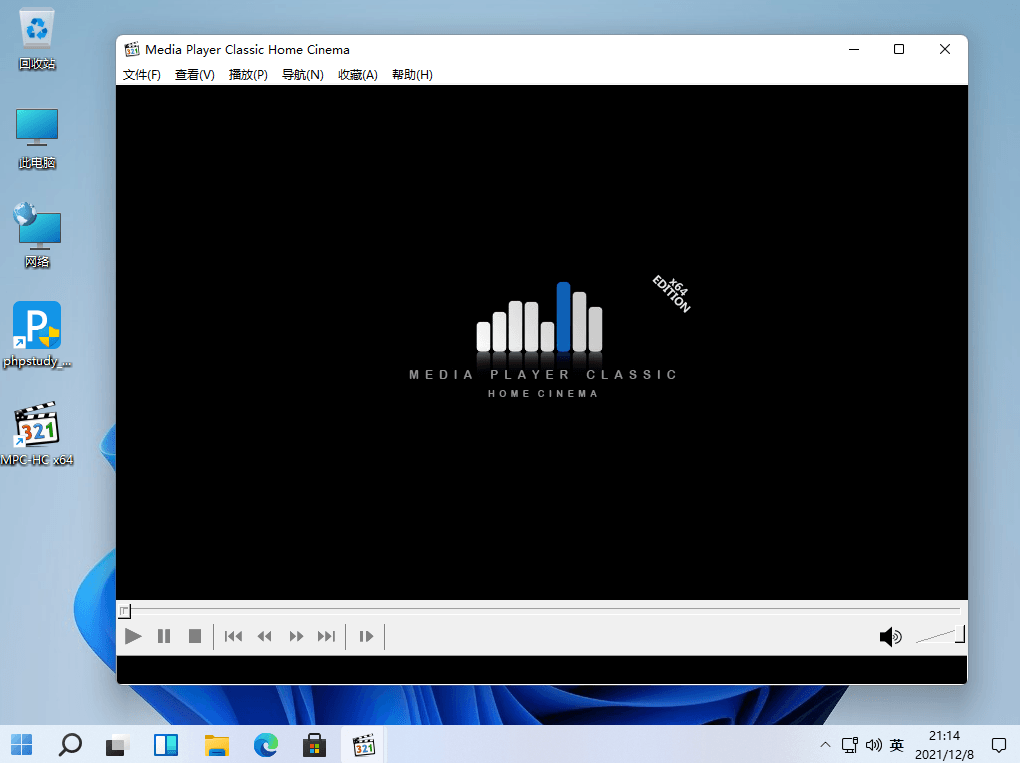Expand the 播放(P) menu
Viewport: 1020px width, 763px height.
tap(248, 75)
